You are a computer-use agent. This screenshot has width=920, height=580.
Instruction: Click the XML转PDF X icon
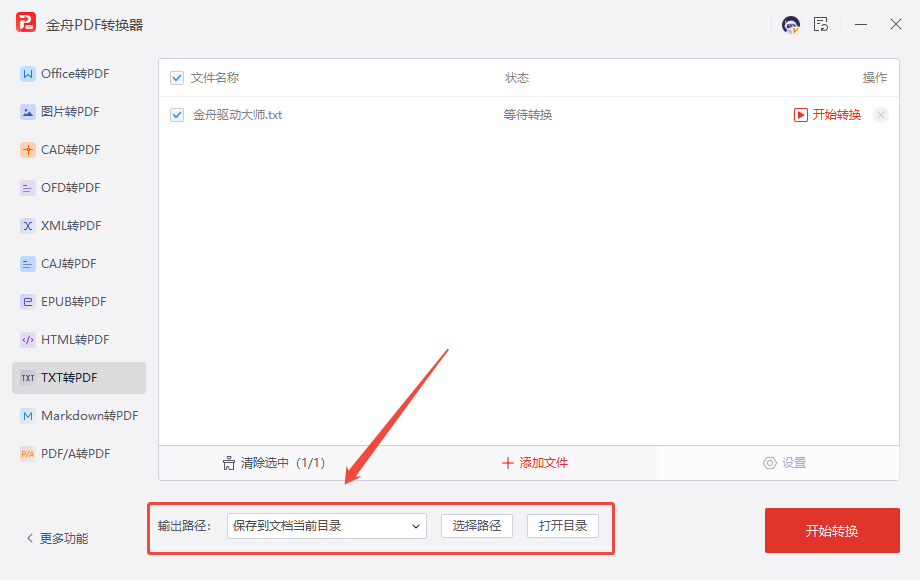coord(28,226)
